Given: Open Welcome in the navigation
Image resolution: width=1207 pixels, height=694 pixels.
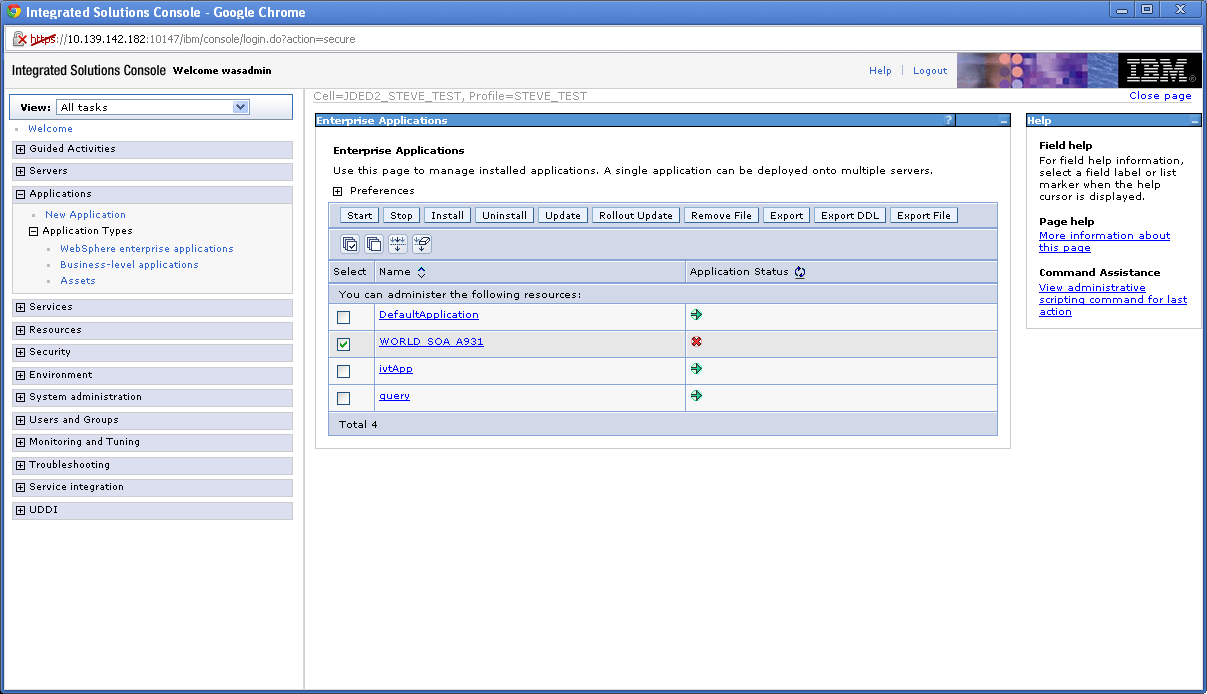Looking at the screenshot, I should [50, 129].
